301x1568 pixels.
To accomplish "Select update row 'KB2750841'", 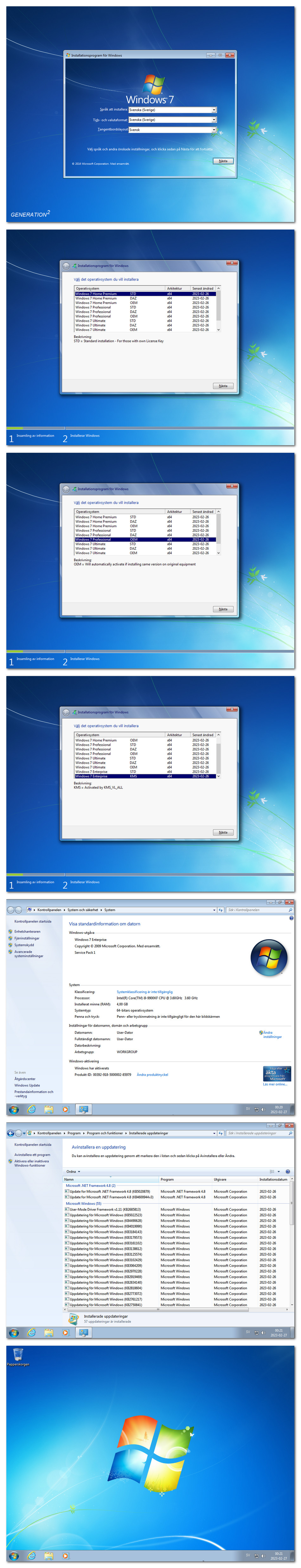I will tap(177, 1305).
